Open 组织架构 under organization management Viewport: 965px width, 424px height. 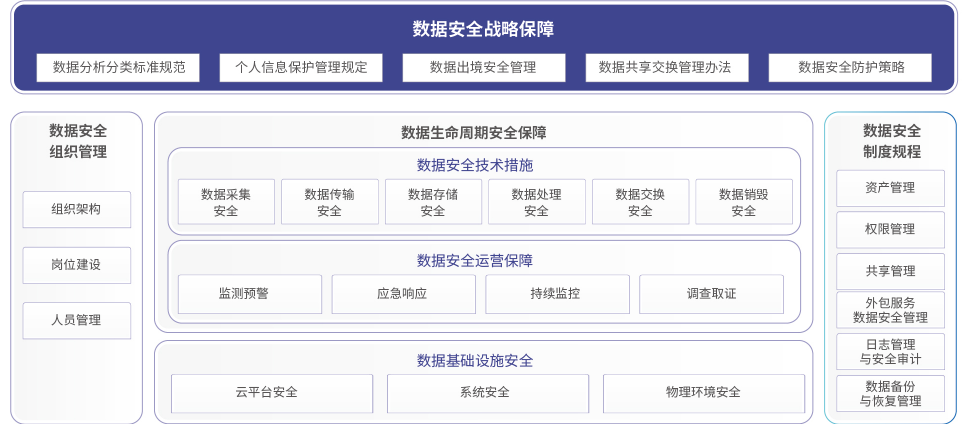(77, 210)
